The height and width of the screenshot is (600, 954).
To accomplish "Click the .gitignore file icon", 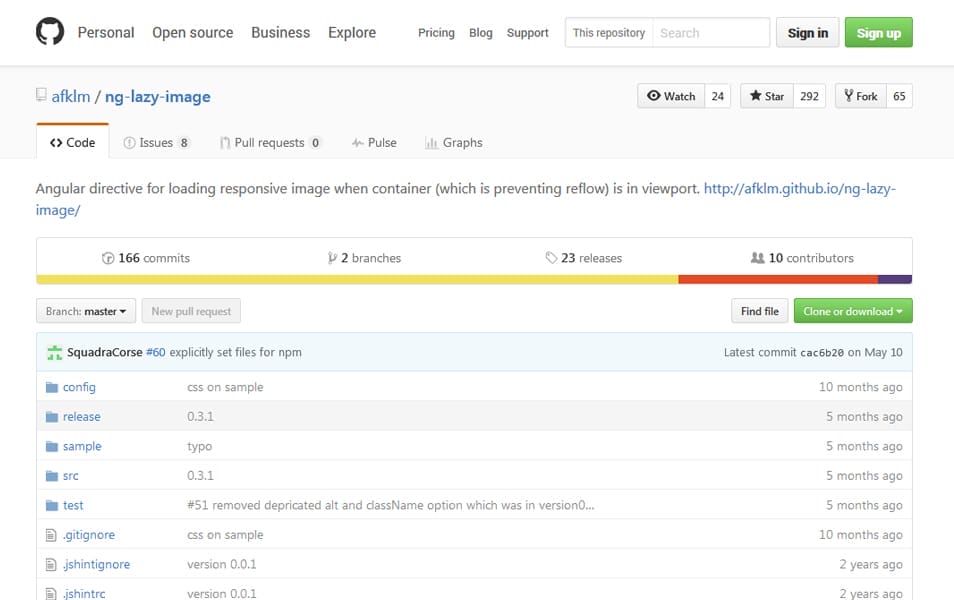I will click(x=52, y=535).
